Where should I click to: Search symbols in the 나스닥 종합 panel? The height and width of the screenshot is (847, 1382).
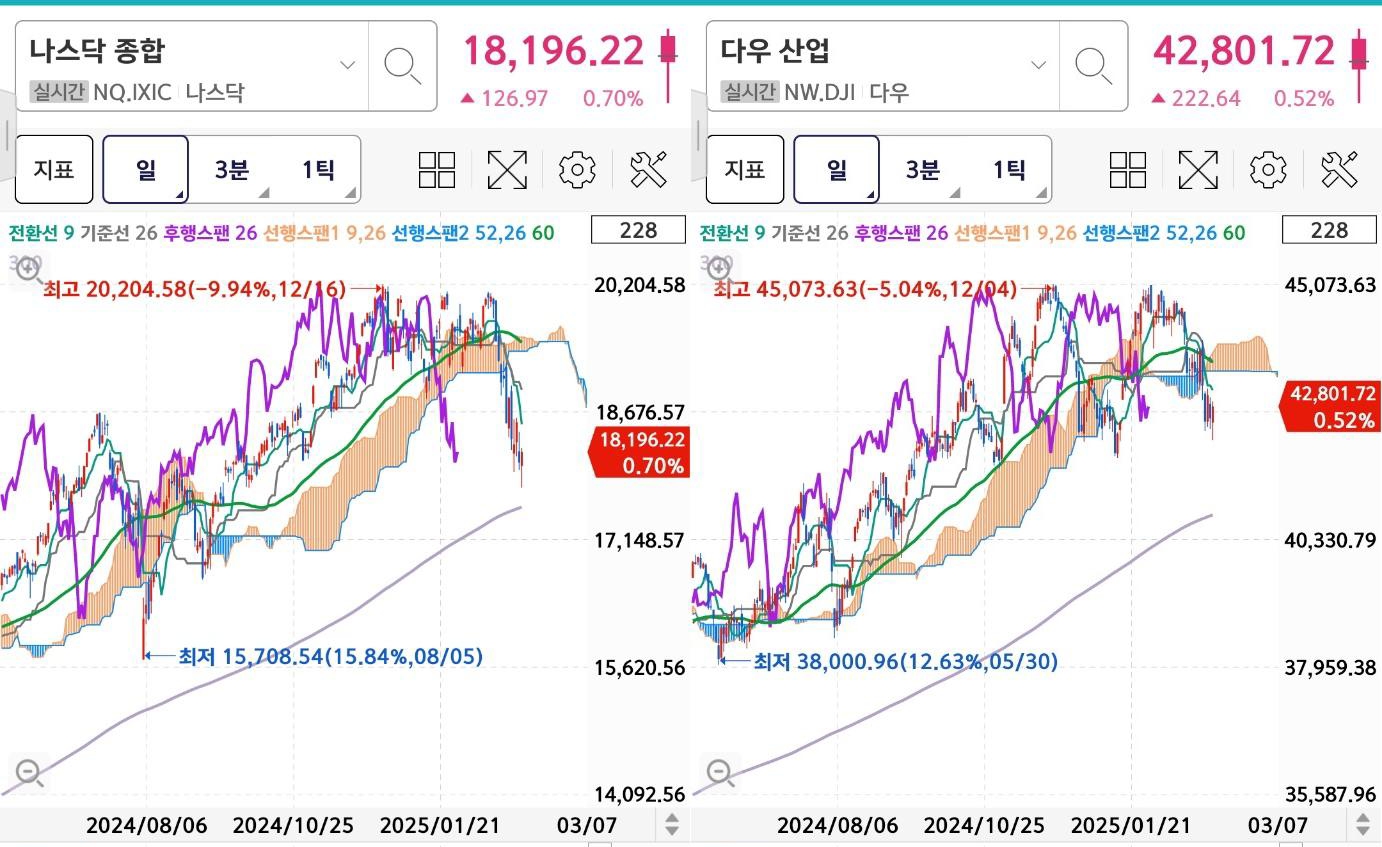(402, 66)
